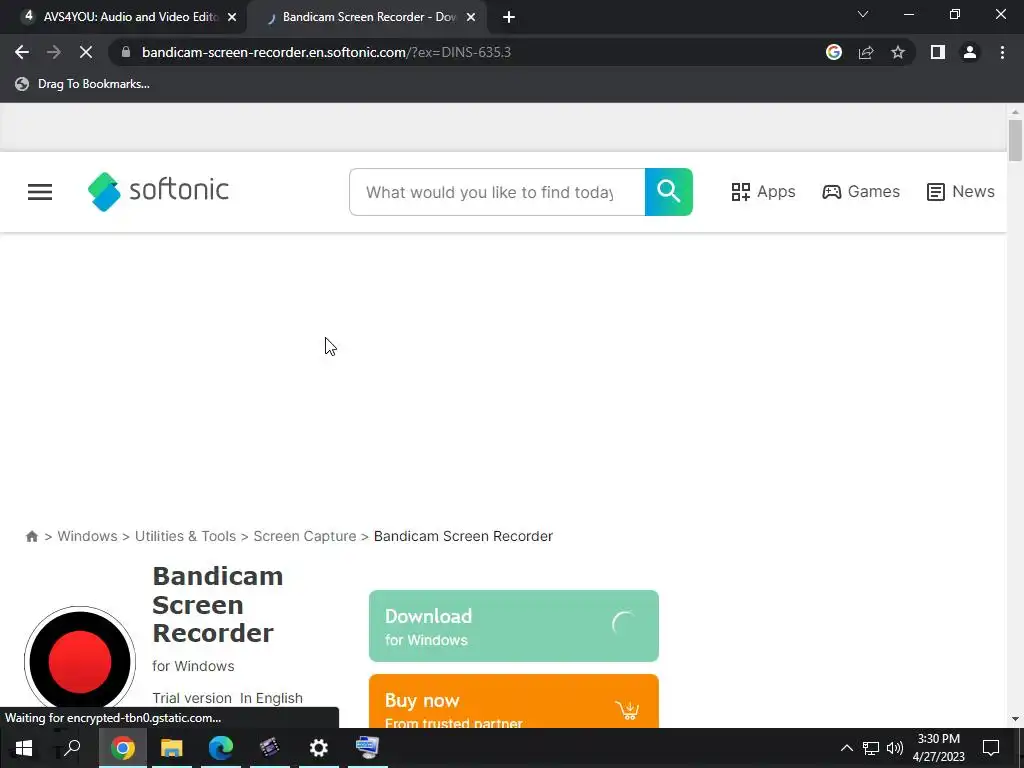Open the notification center
The image size is (1024, 768).
(x=991, y=748)
